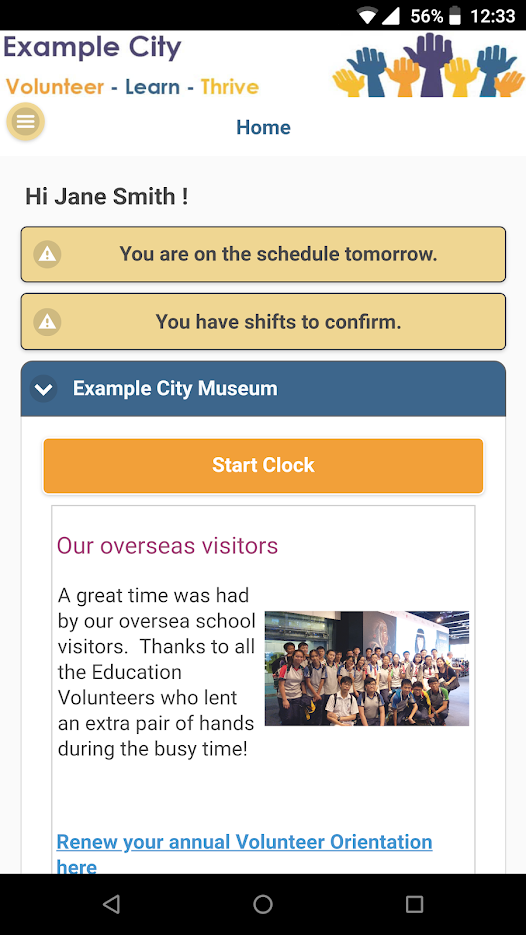Follow the Renew annual Volunteer Orientation link
Screen dimensions: 526x935
click(x=245, y=854)
